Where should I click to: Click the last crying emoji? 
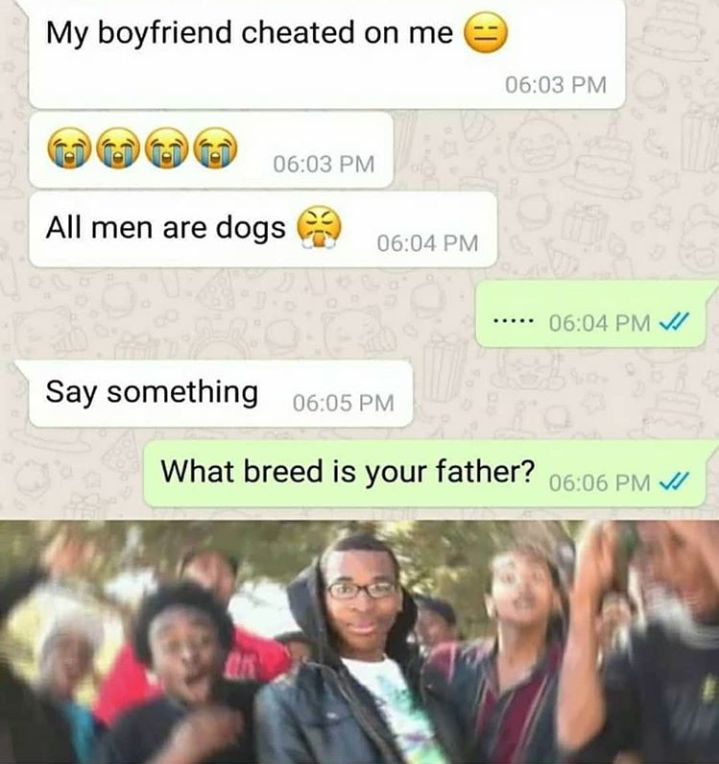coord(216,148)
